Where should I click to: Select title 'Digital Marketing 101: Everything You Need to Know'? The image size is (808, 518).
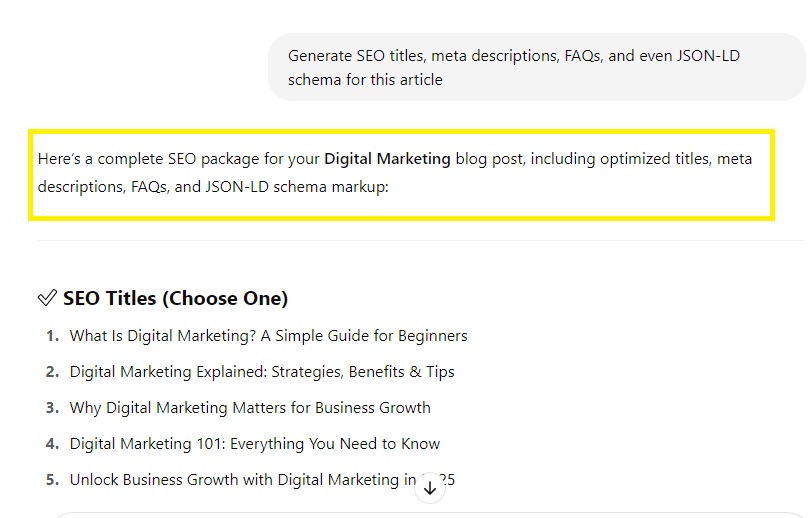point(255,444)
